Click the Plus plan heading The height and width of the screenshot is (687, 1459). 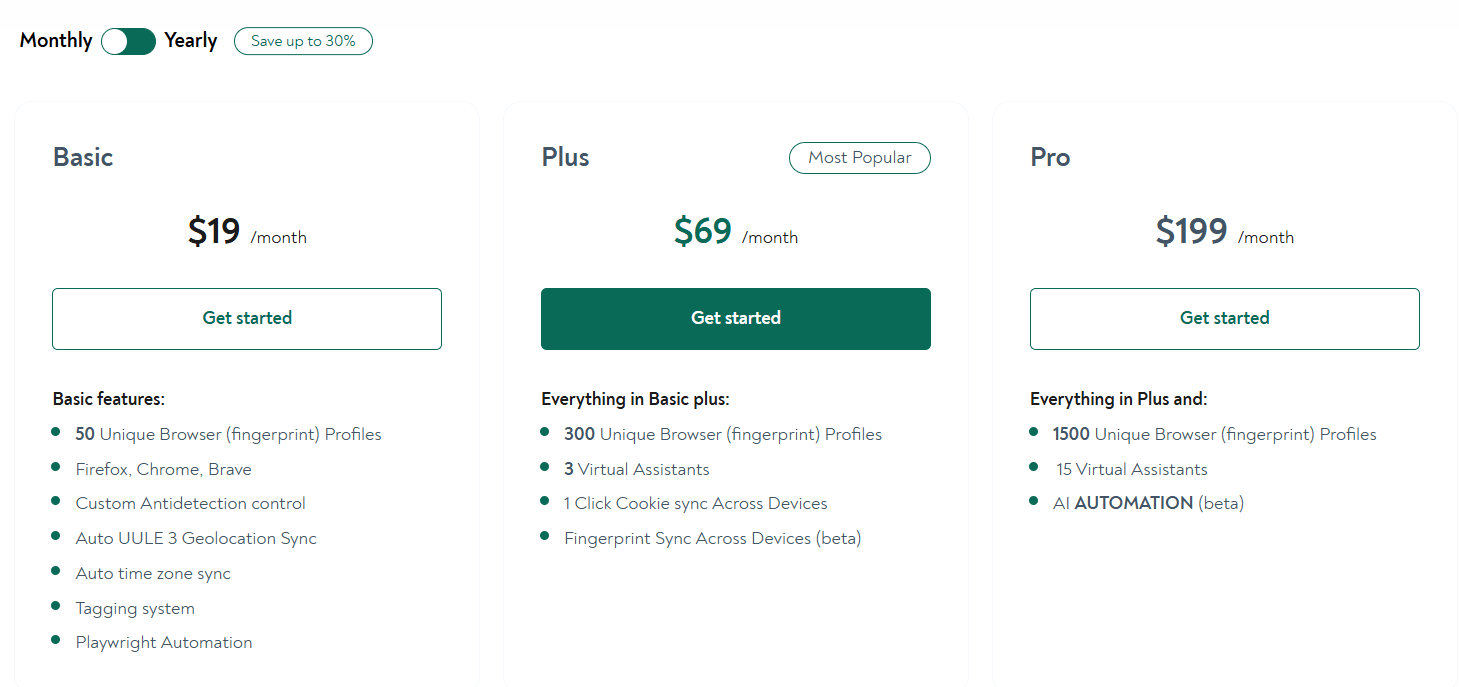pos(566,157)
